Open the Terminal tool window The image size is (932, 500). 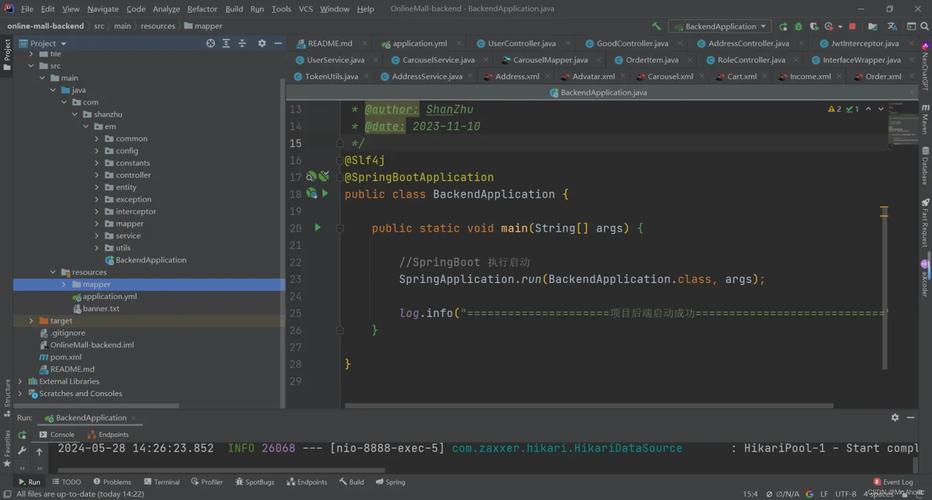tap(162, 482)
